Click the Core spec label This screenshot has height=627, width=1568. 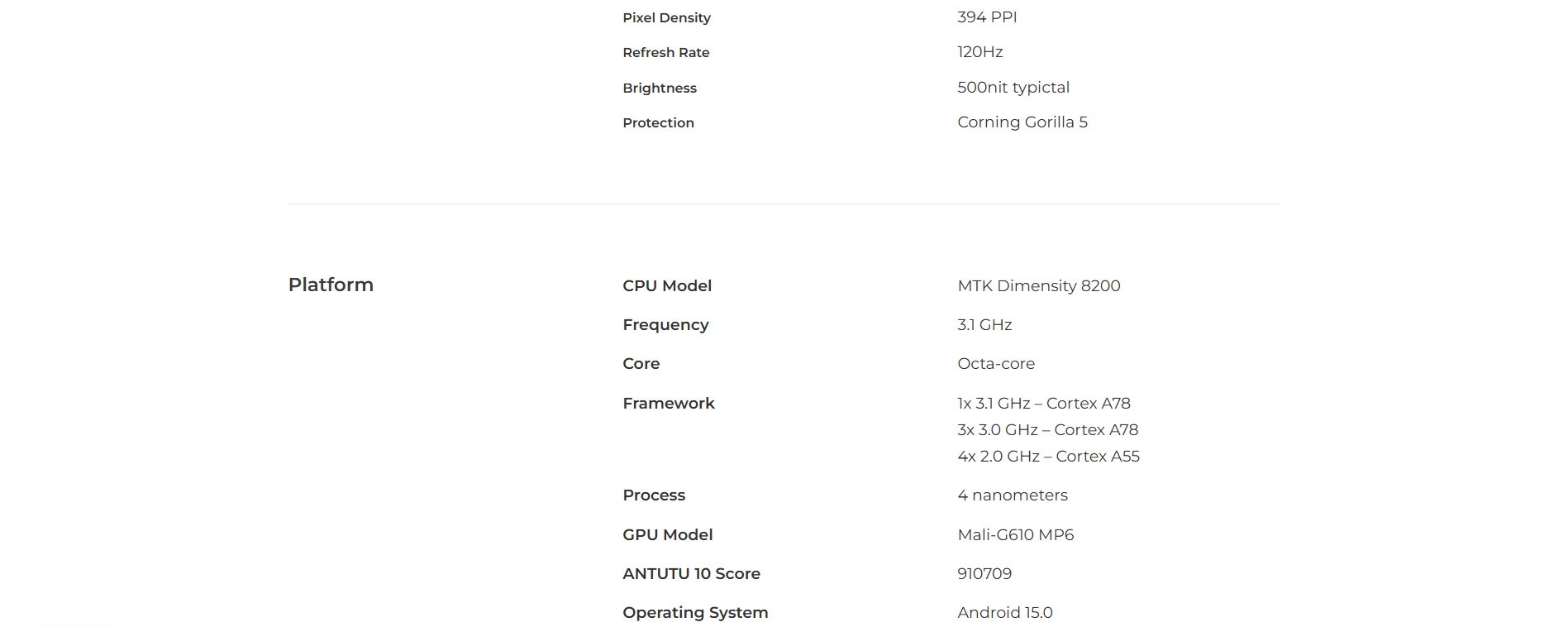tap(641, 364)
